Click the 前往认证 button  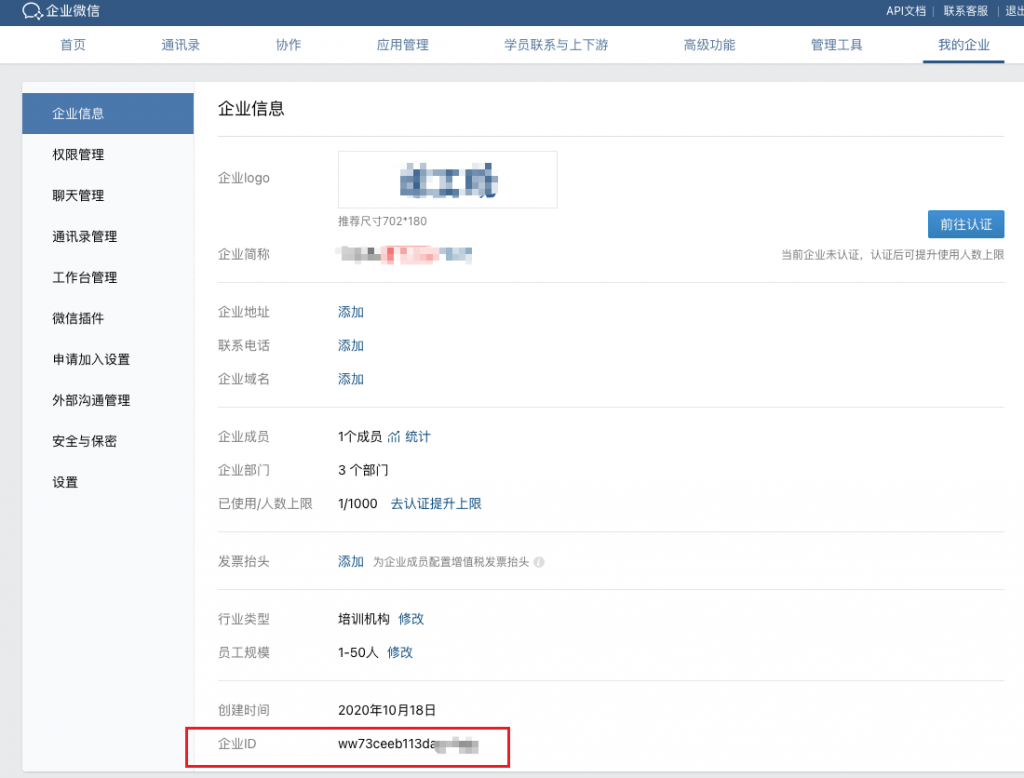point(966,224)
